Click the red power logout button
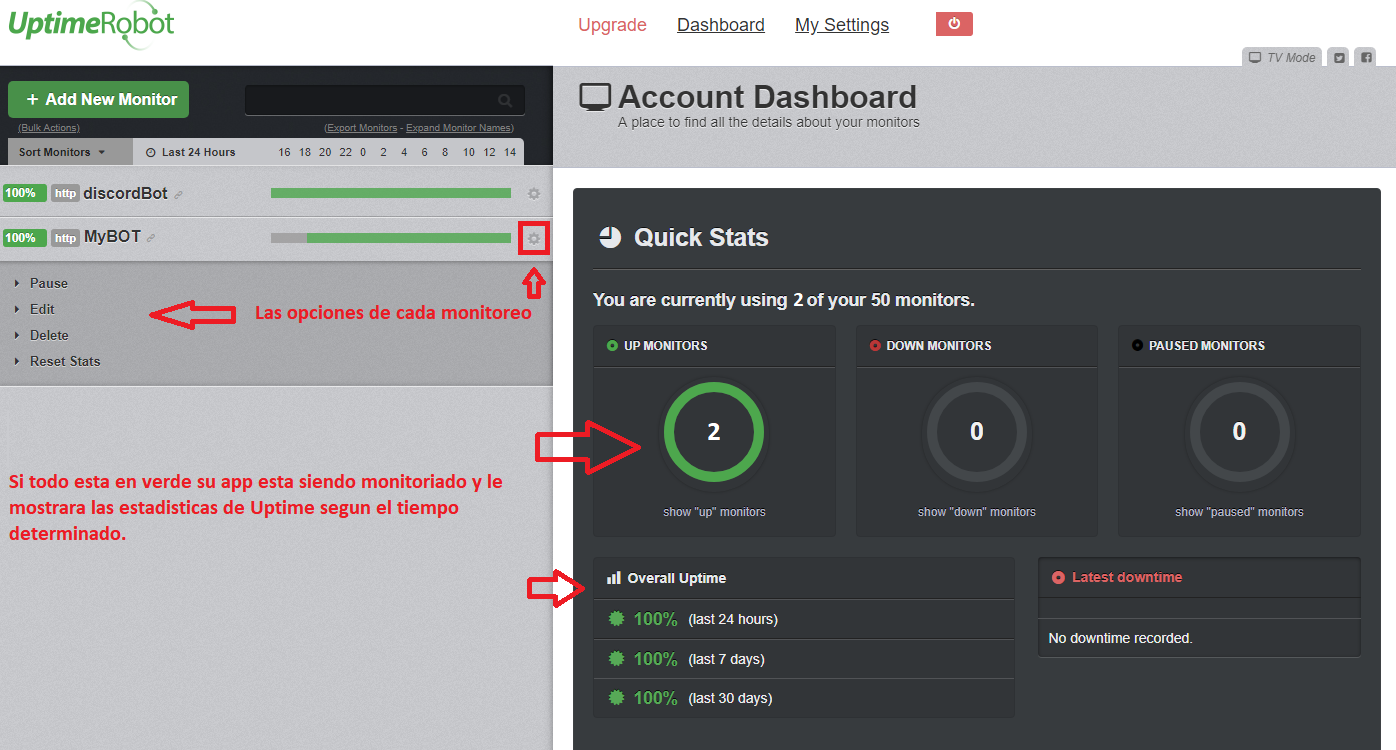1396x750 pixels. (x=954, y=24)
